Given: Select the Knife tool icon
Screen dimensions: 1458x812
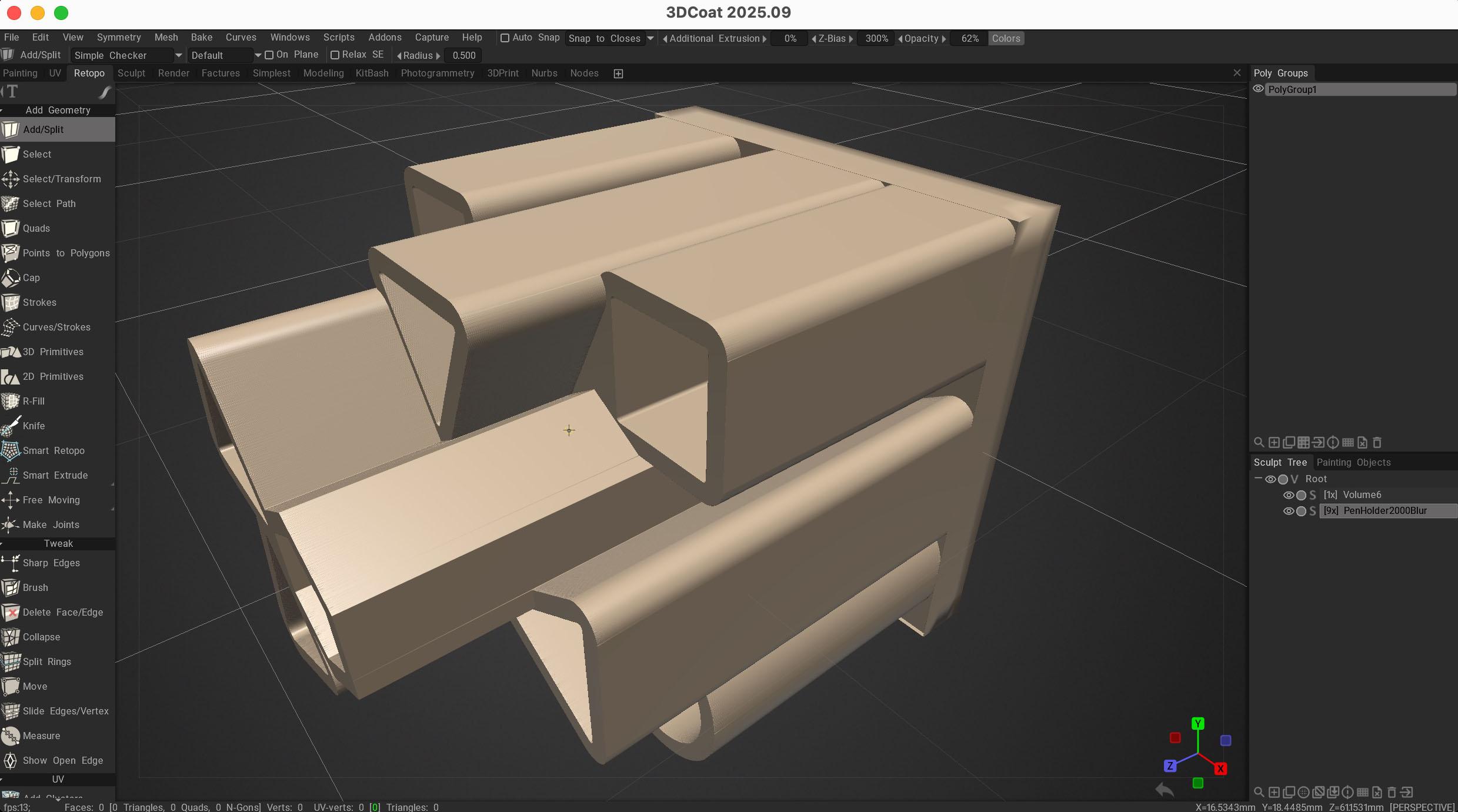Looking at the screenshot, I should pyautogui.click(x=11, y=426).
